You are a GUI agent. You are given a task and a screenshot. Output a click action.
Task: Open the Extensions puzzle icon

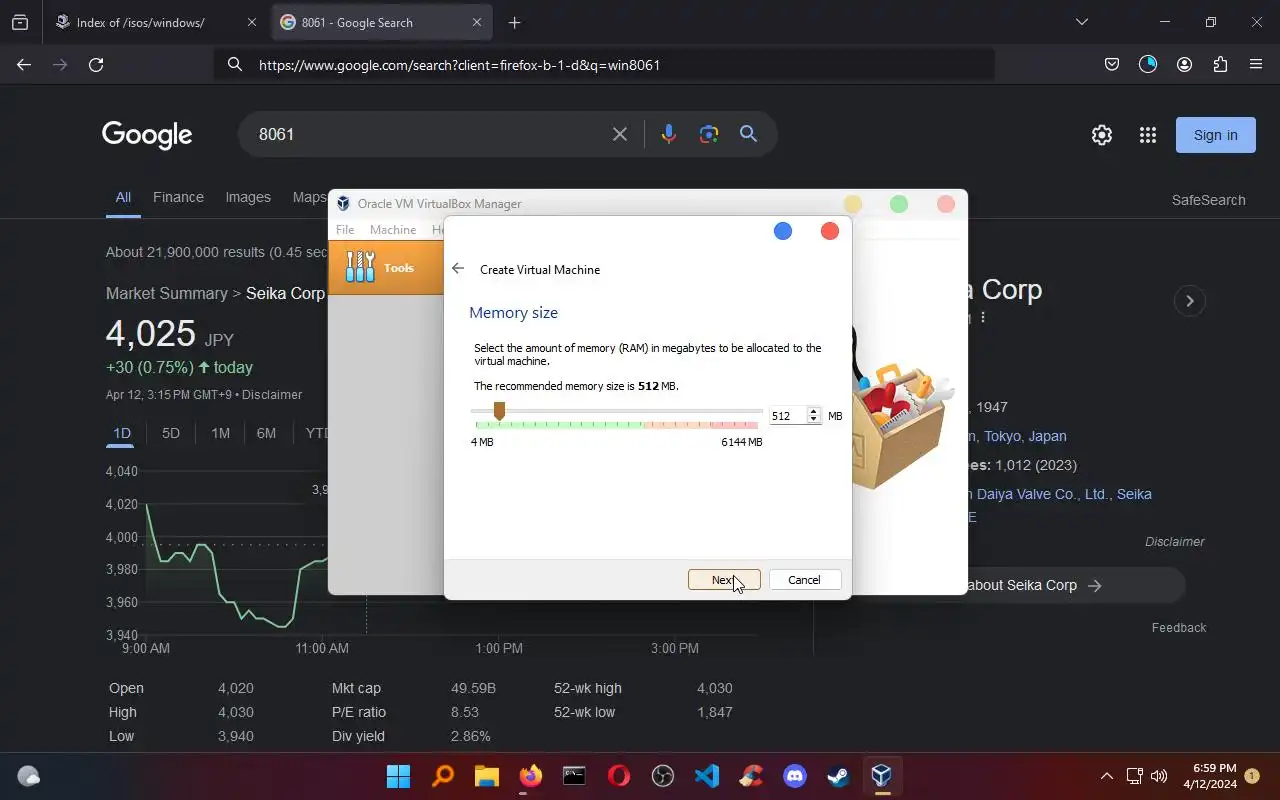tap(1220, 64)
